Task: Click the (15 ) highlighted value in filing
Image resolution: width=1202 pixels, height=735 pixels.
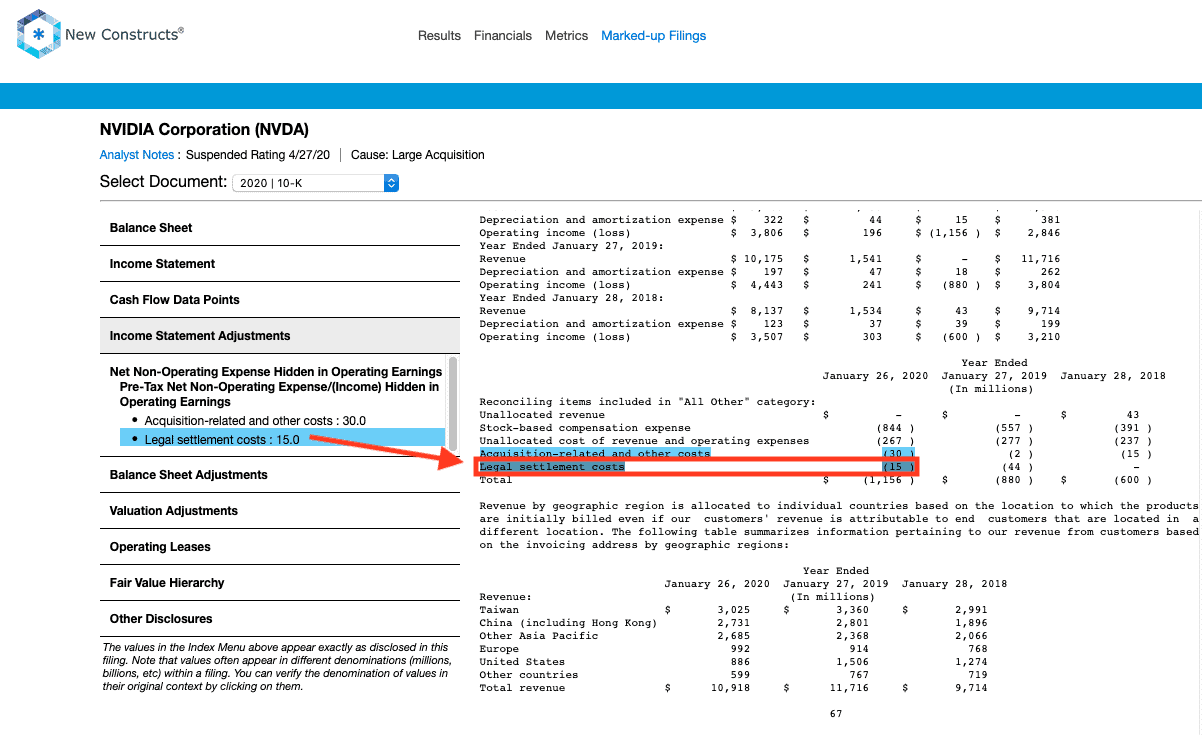Action: tap(898, 467)
